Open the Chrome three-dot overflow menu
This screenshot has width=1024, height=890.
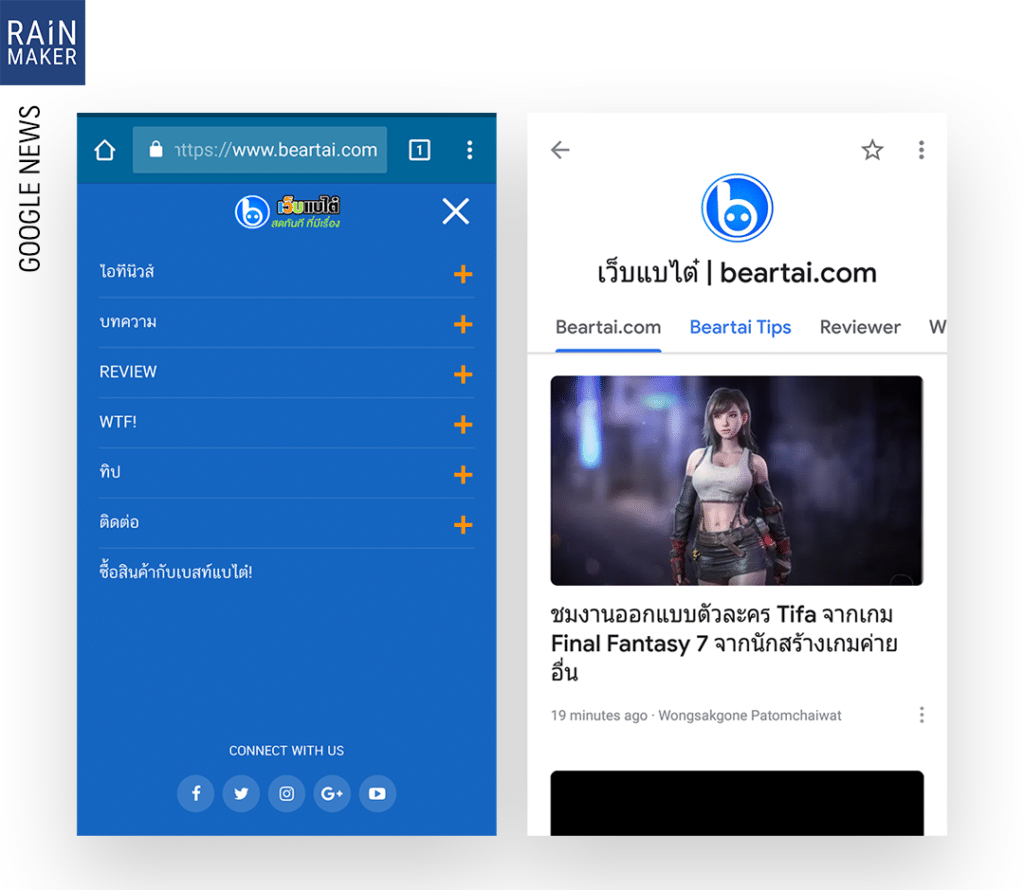coord(470,150)
